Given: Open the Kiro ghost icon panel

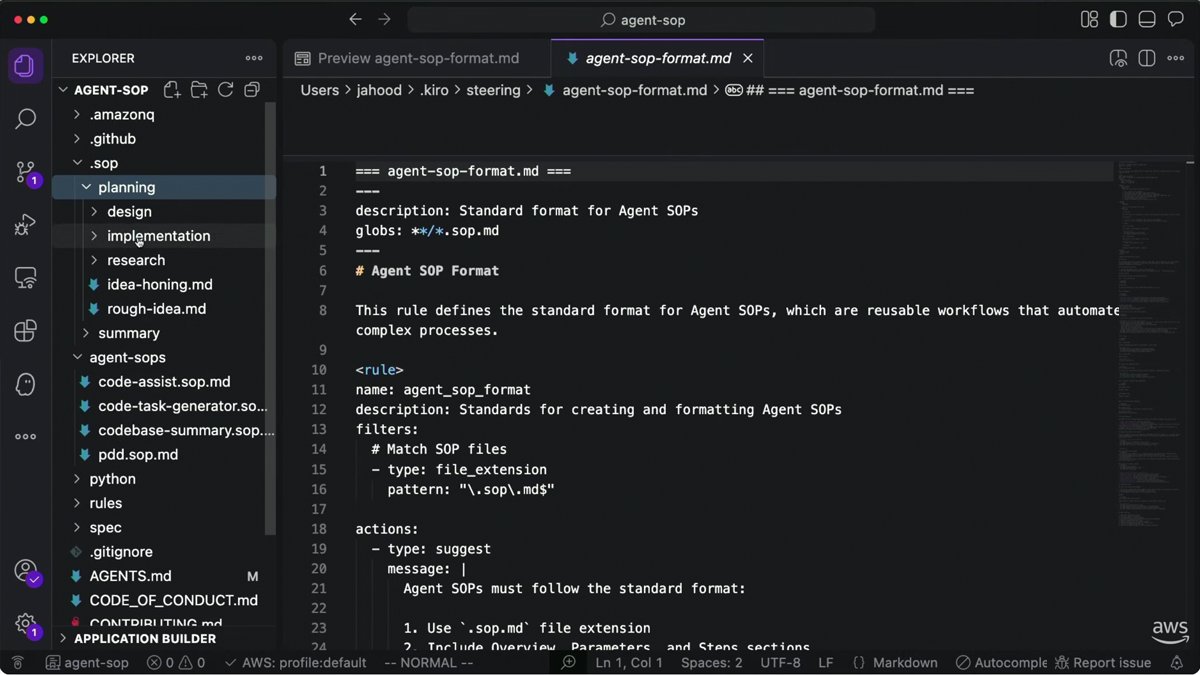Looking at the screenshot, I should [x=26, y=384].
